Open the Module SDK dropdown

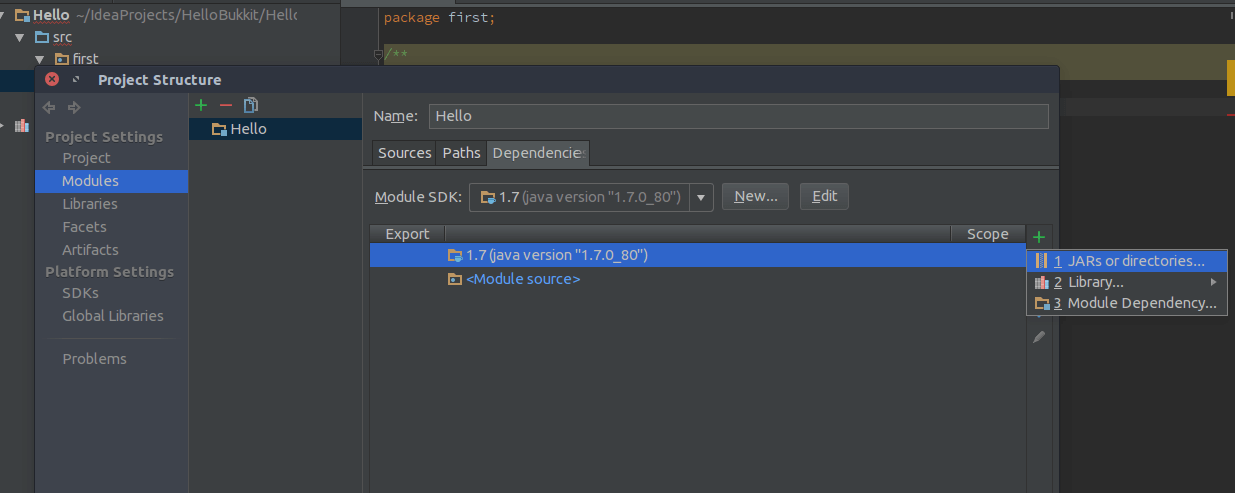point(701,197)
